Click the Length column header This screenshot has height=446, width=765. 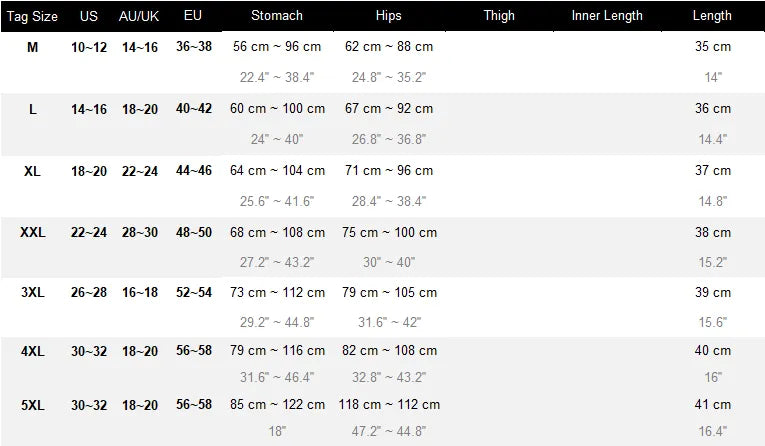[x=712, y=16]
